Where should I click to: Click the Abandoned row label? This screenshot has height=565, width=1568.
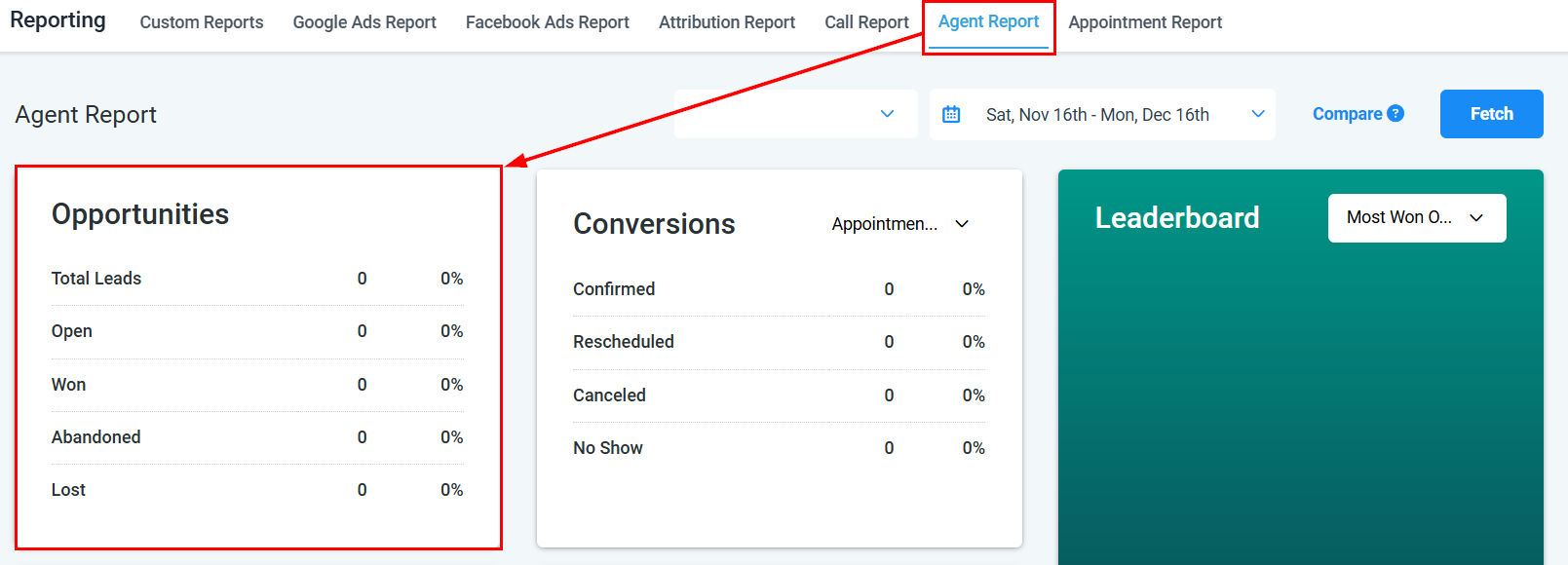point(96,437)
